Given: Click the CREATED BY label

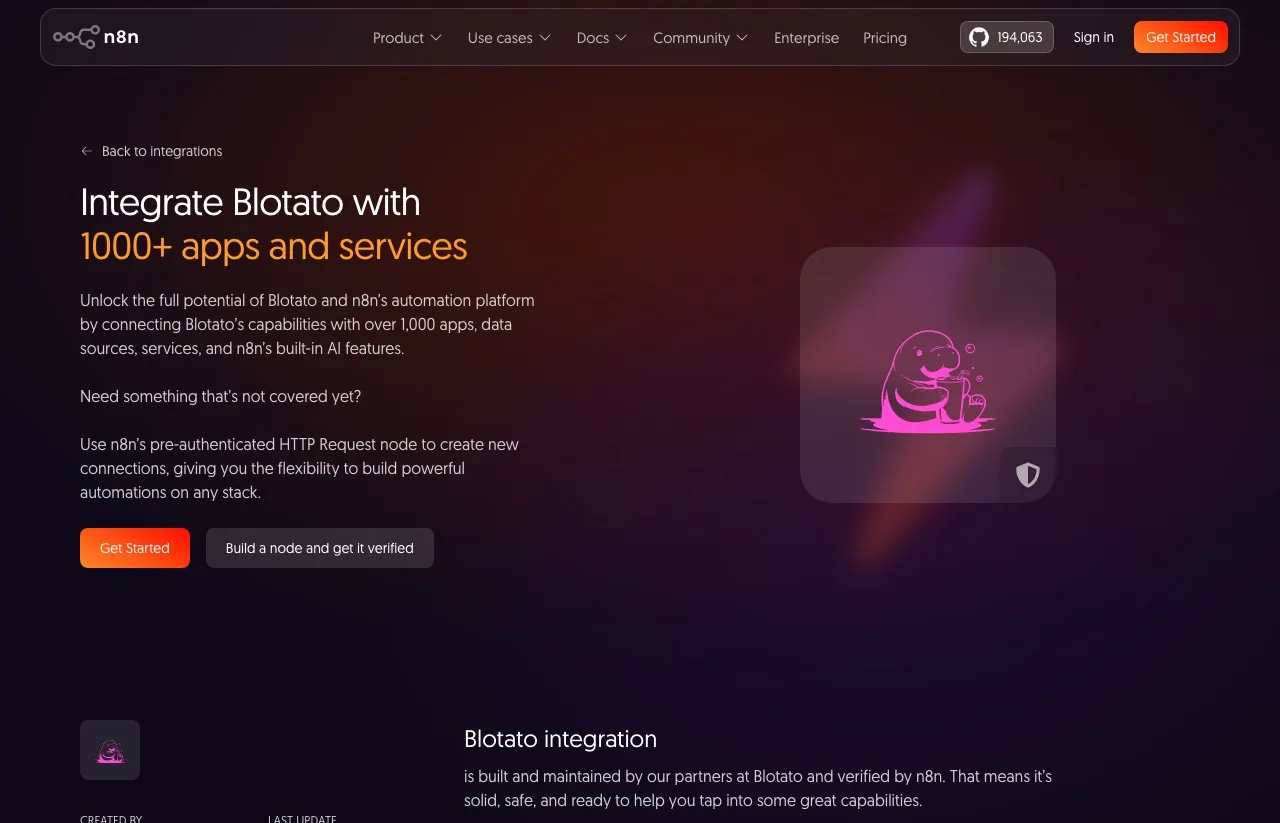Looking at the screenshot, I should click(111, 819).
